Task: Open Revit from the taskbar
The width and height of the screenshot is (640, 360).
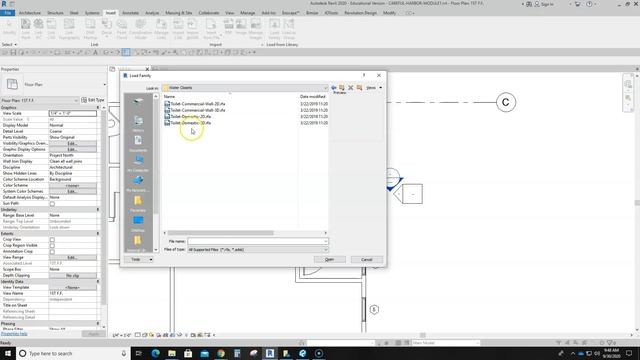Action: point(270,353)
